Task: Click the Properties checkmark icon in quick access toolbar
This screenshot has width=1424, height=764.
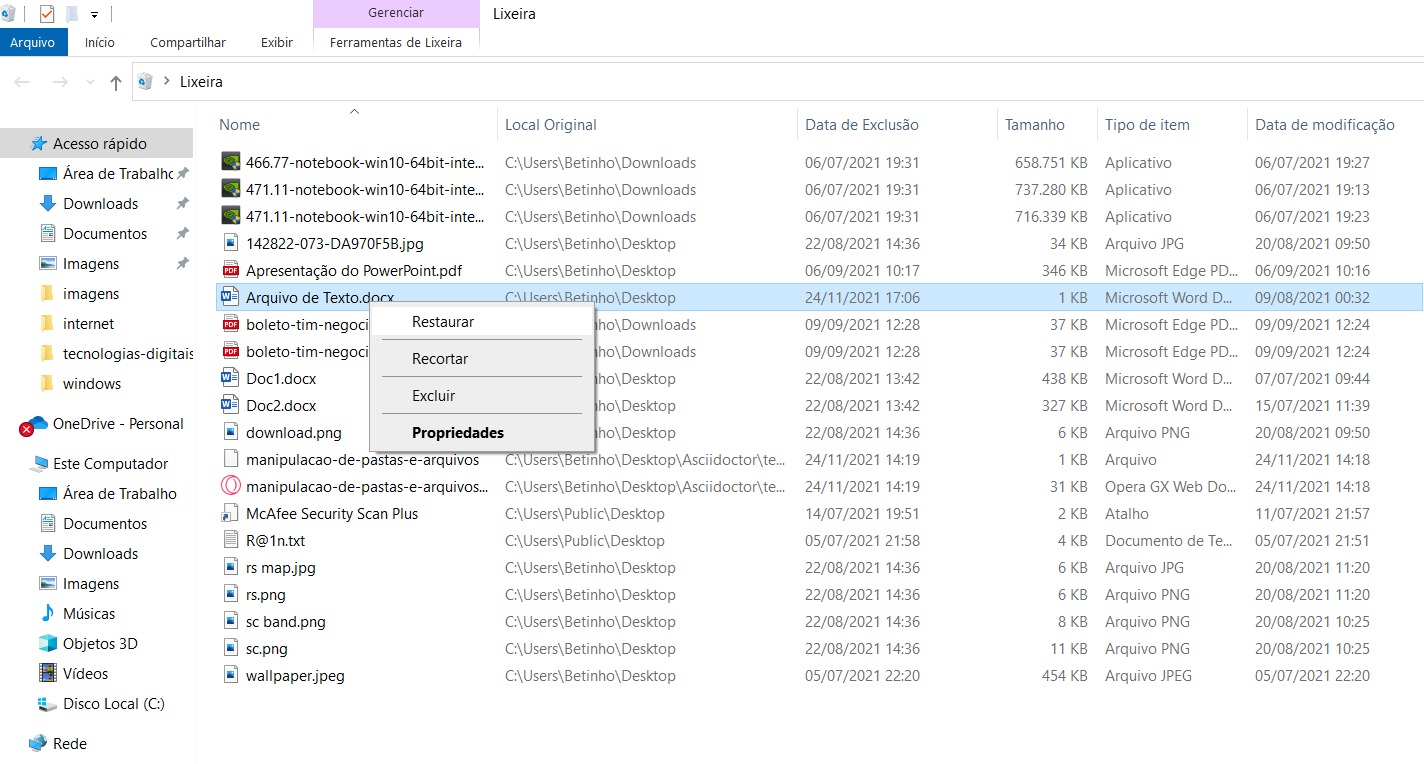Action: [x=46, y=14]
